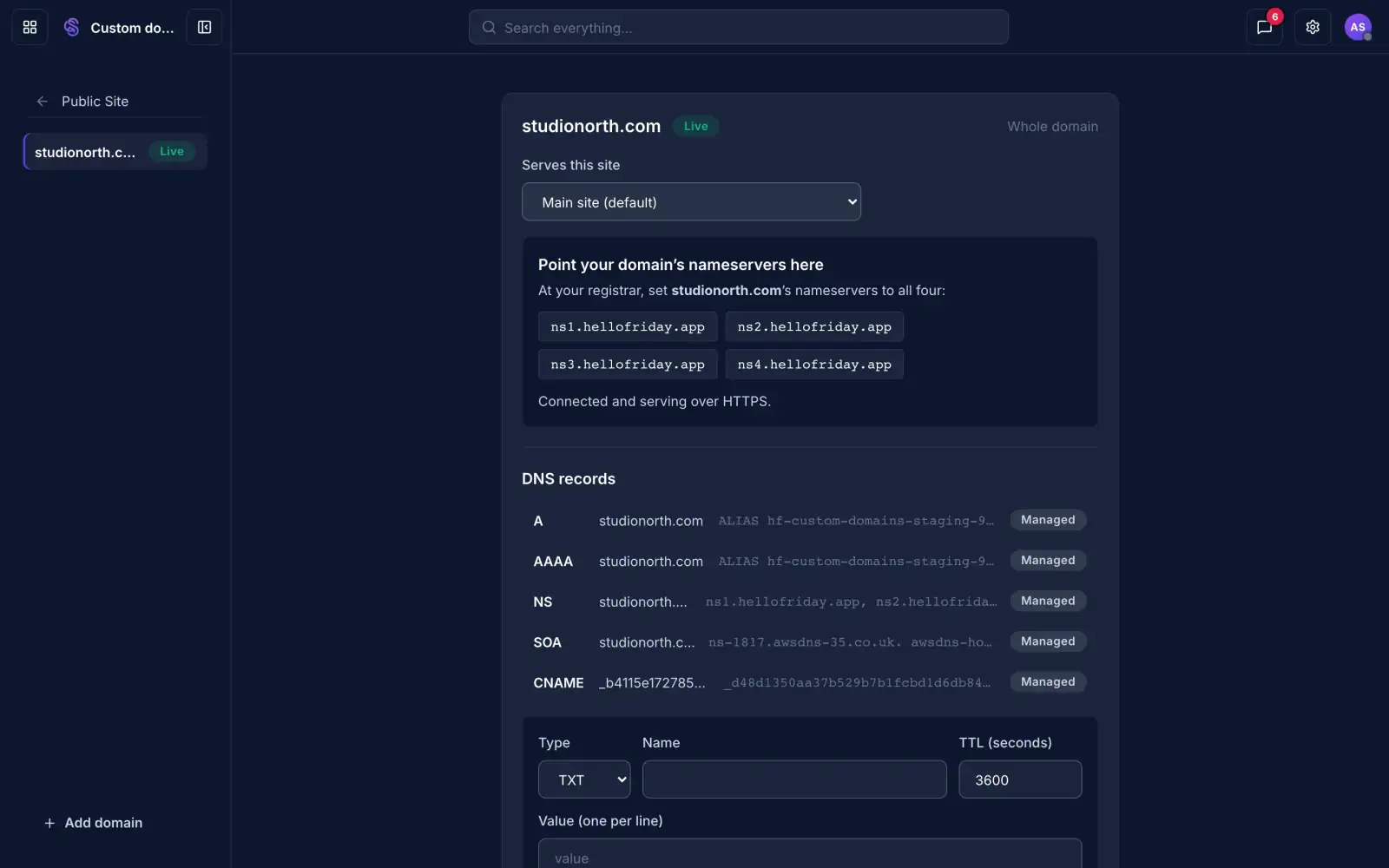Open the AS user avatar
The height and width of the screenshot is (868, 1389).
tap(1358, 27)
